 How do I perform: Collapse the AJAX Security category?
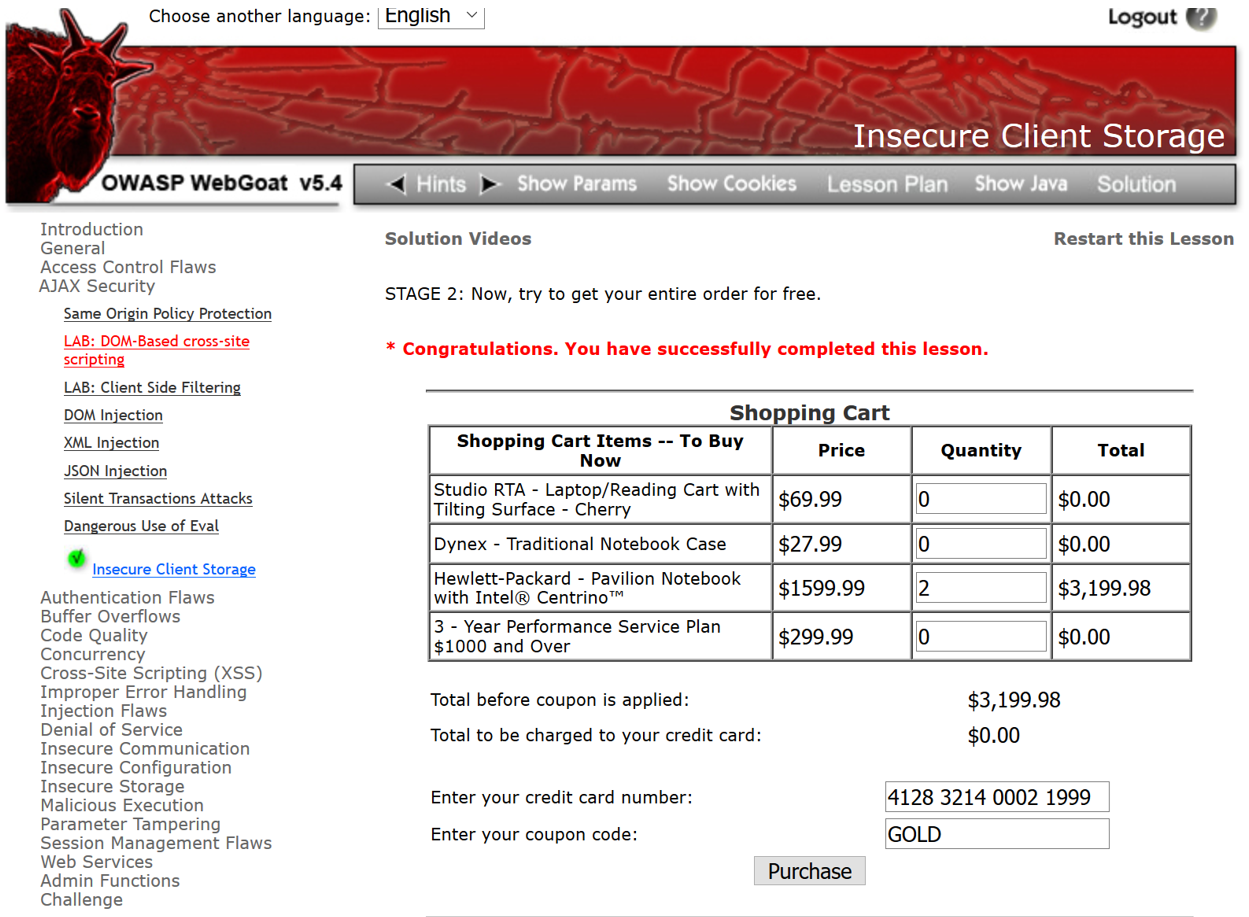pos(97,286)
